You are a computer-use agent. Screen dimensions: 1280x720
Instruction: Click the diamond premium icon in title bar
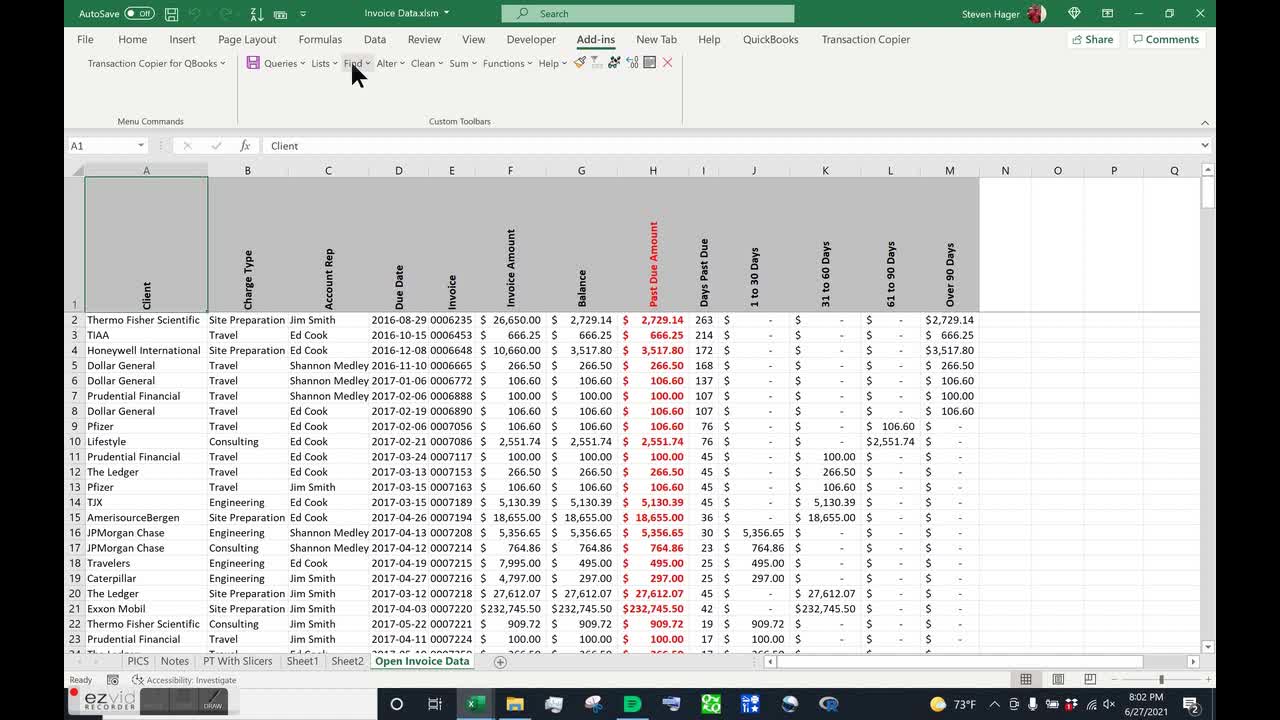click(x=1074, y=14)
